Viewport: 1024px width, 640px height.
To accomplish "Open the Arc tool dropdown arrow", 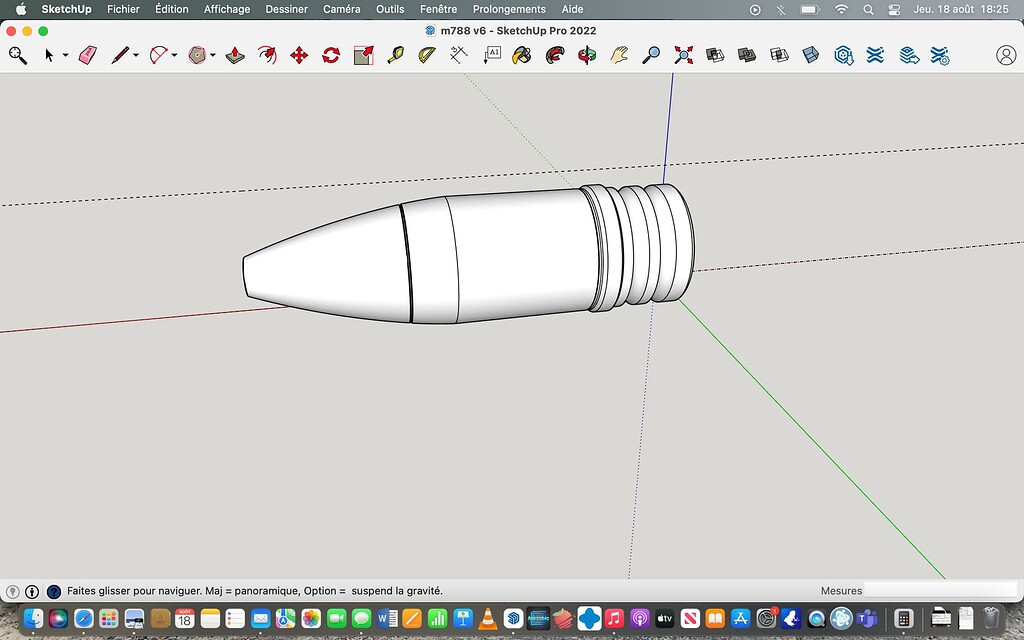I will click(172, 55).
